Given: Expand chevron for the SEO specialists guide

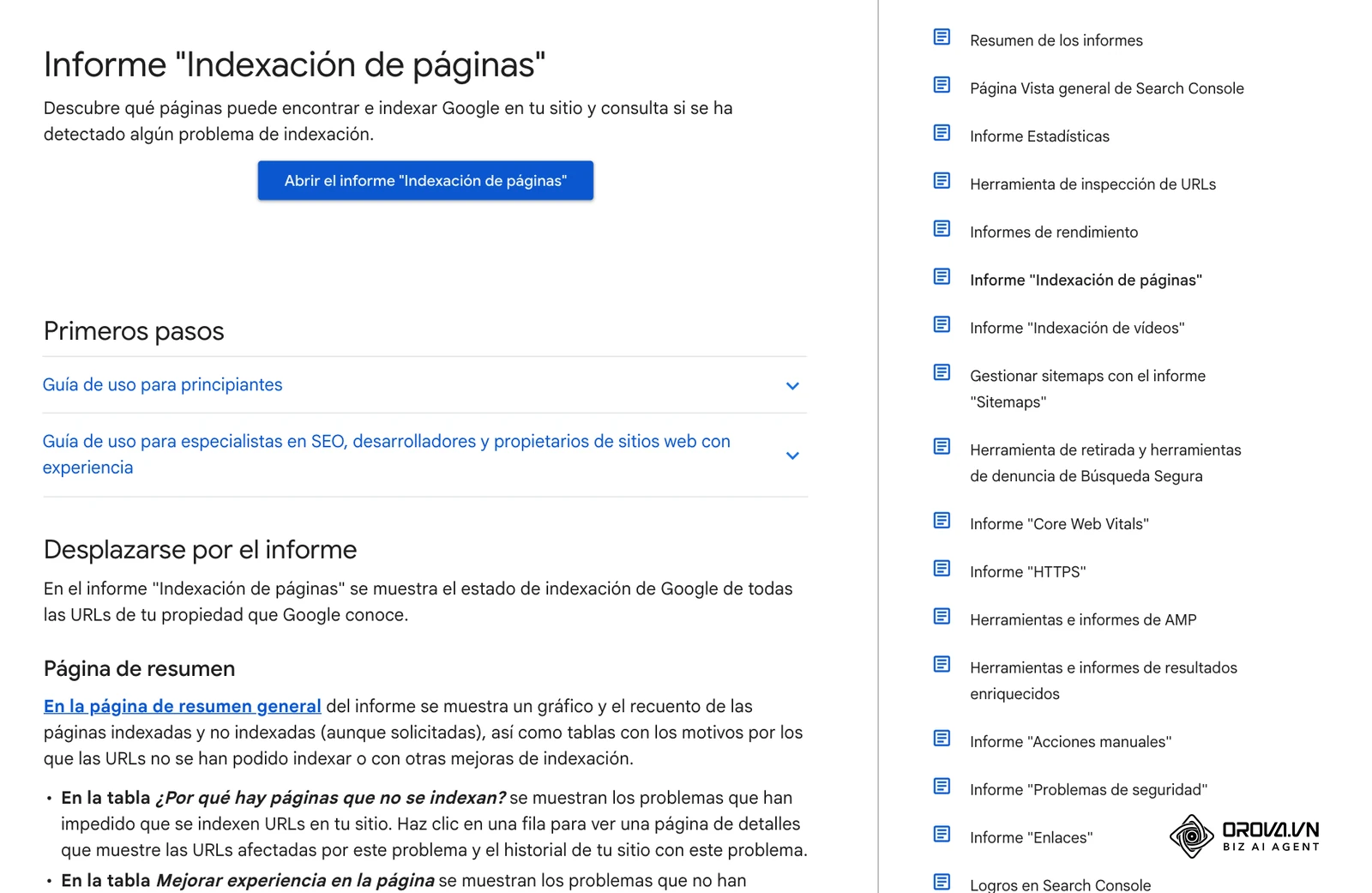Looking at the screenshot, I should pyautogui.click(x=792, y=456).
